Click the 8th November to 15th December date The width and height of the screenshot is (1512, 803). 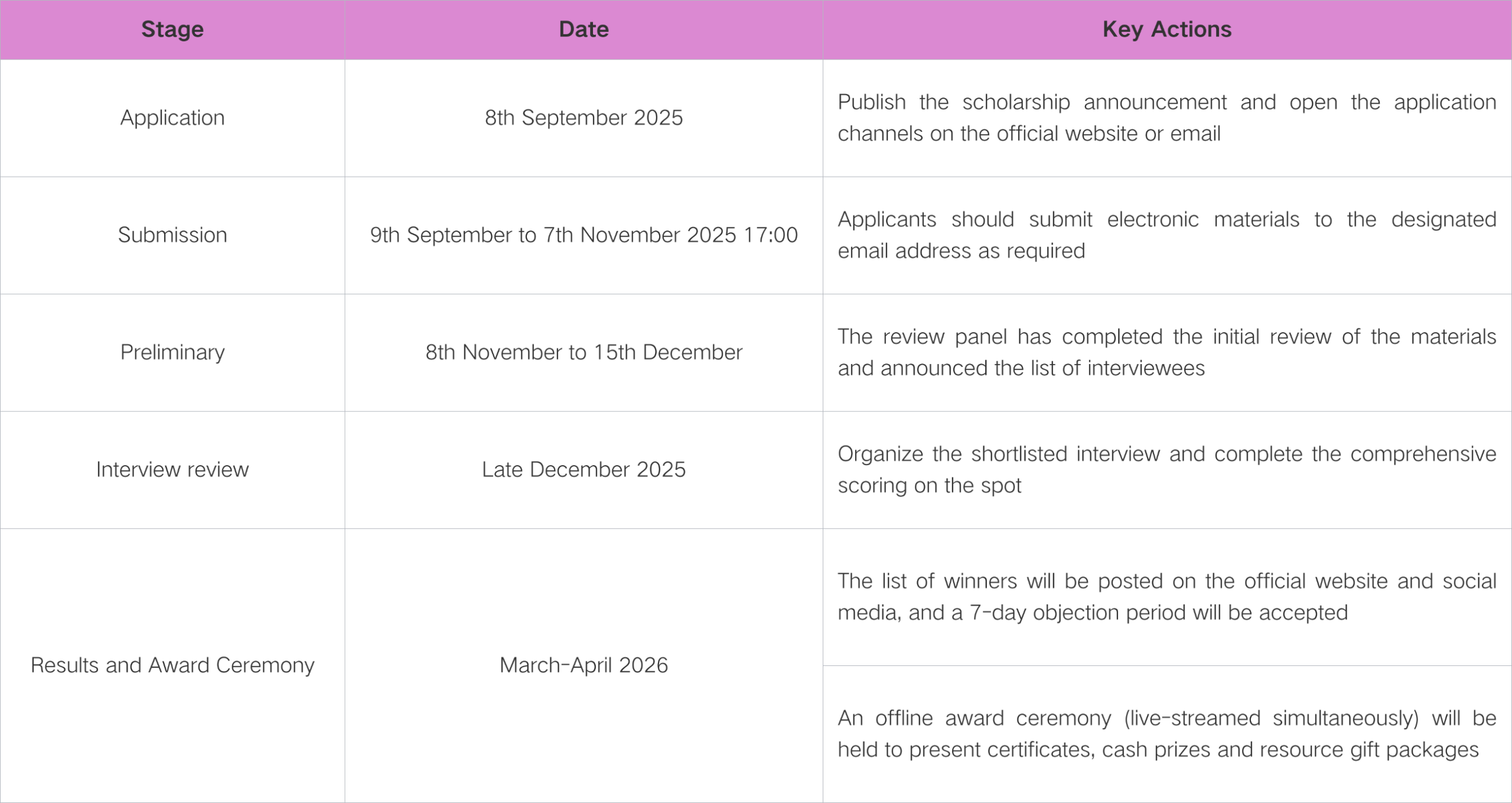tap(584, 352)
